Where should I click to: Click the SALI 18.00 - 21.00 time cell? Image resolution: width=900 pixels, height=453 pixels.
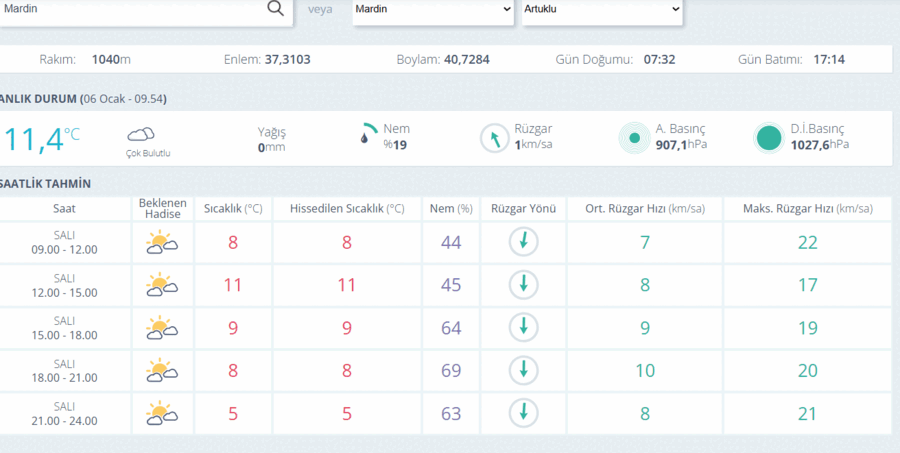tap(64, 371)
